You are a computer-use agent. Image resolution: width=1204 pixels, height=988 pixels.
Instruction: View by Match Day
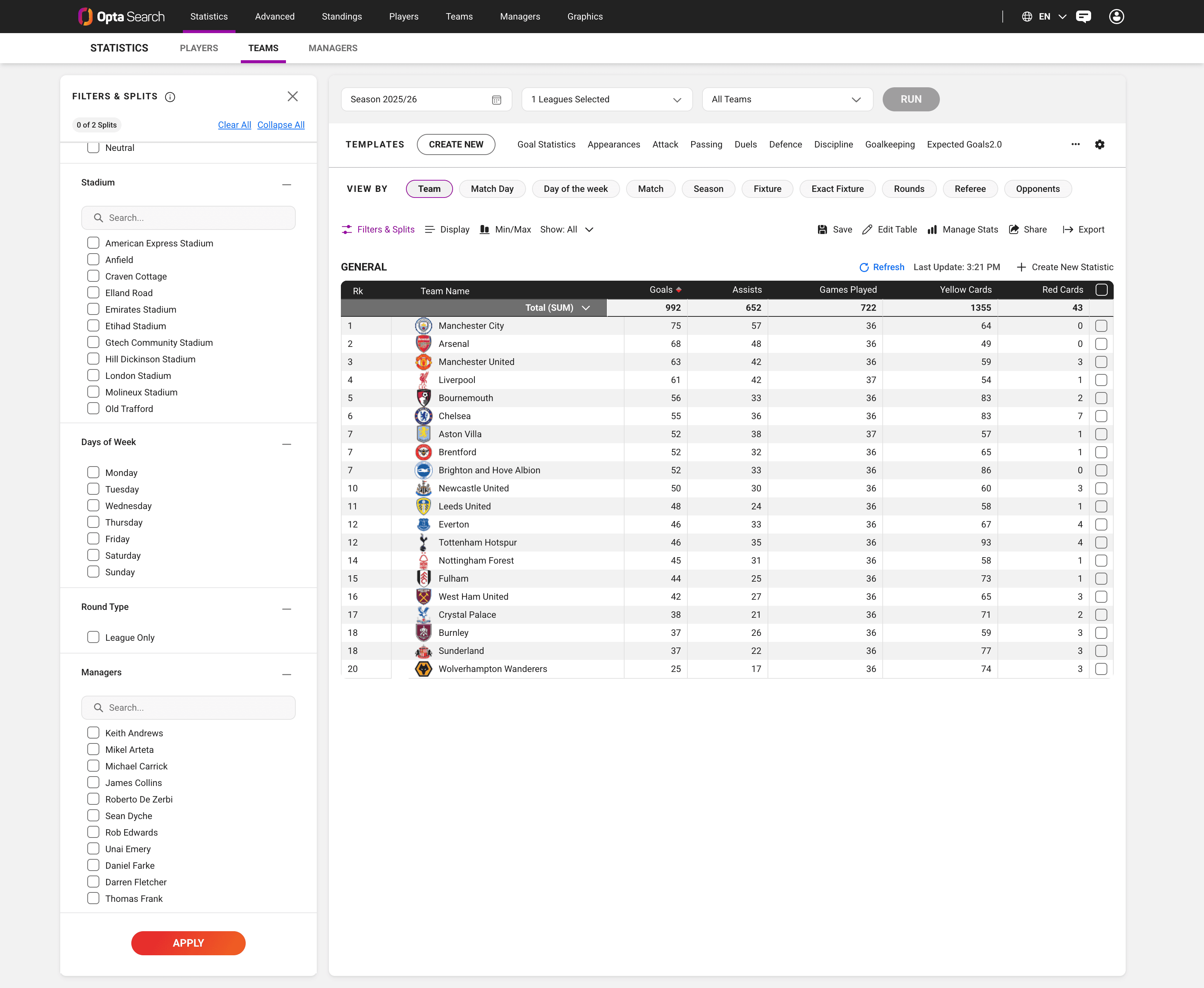point(492,188)
